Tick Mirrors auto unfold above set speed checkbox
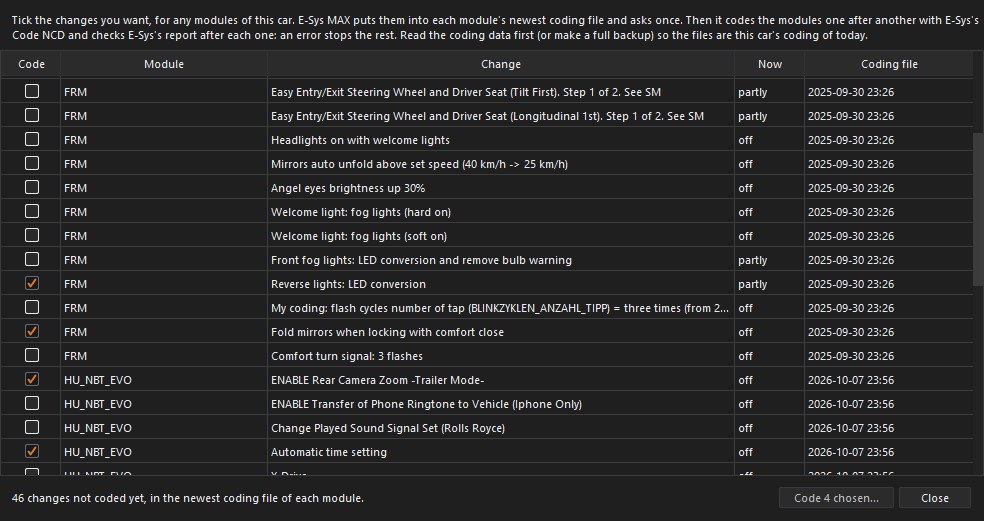The width and height of the screenshot is (984, 521). tap(31, 163)
